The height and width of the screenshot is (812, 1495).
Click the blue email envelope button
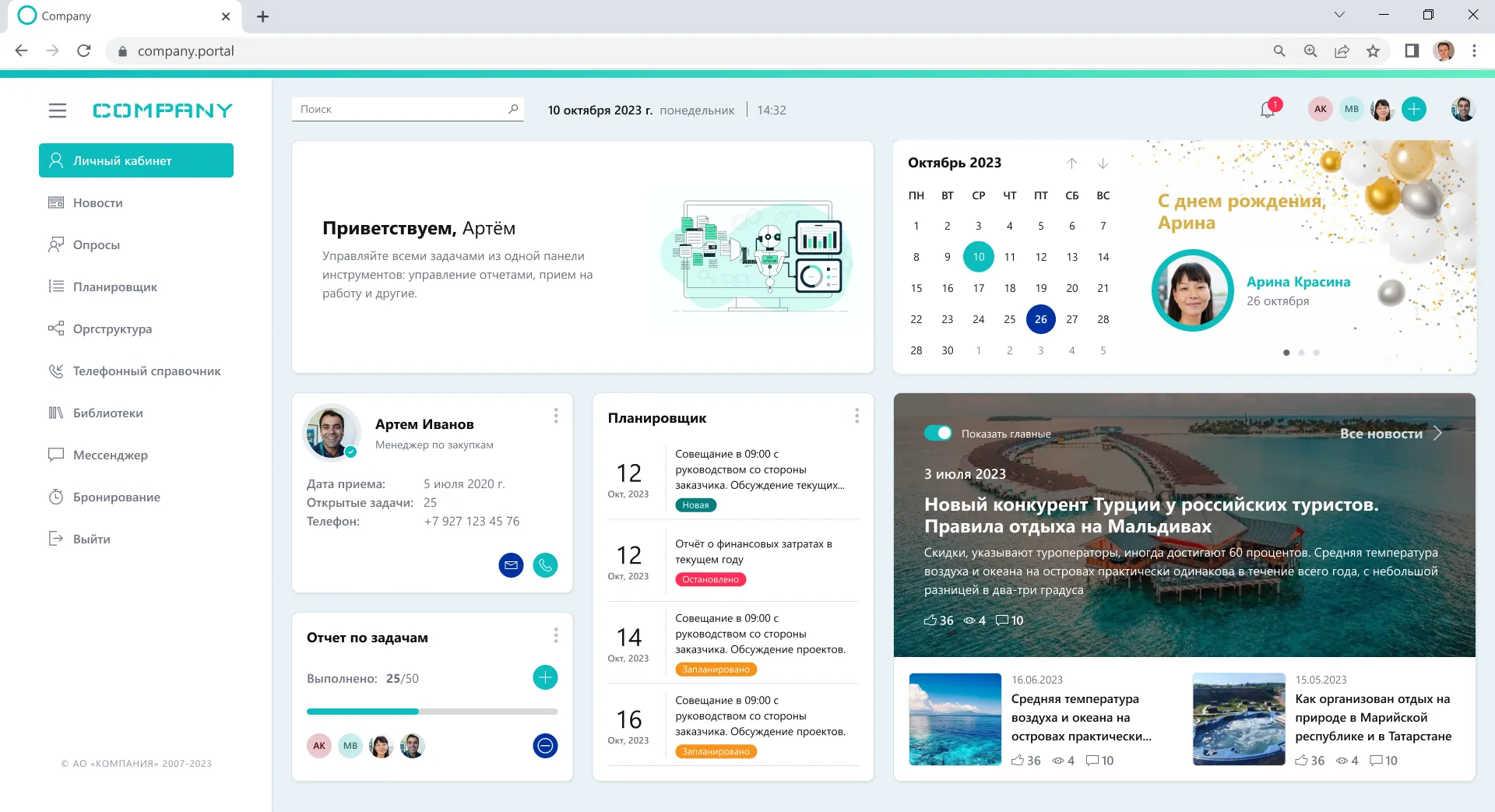[511, 565]
